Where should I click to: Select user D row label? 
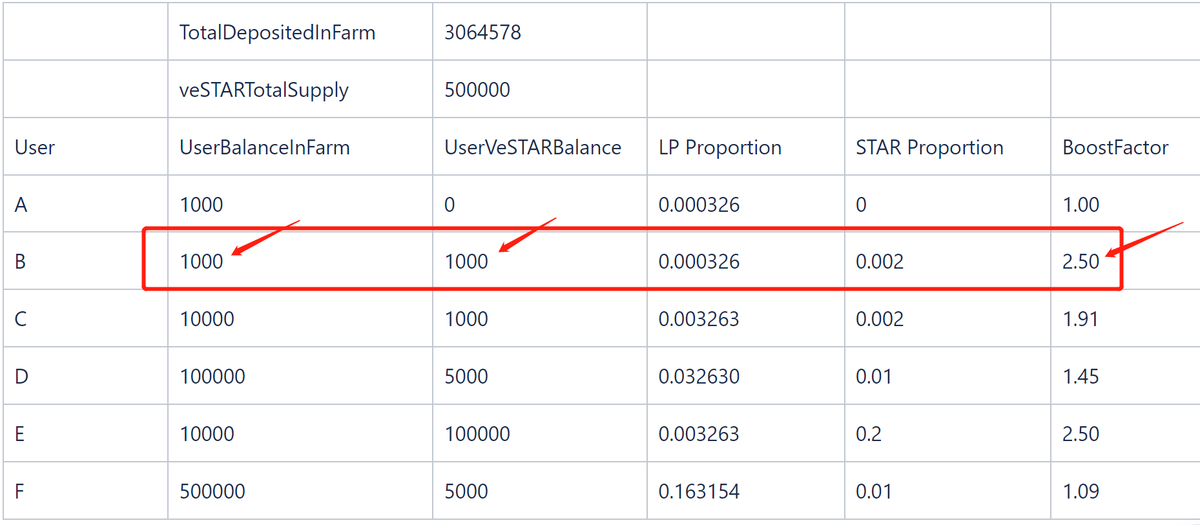coord(22,376)
